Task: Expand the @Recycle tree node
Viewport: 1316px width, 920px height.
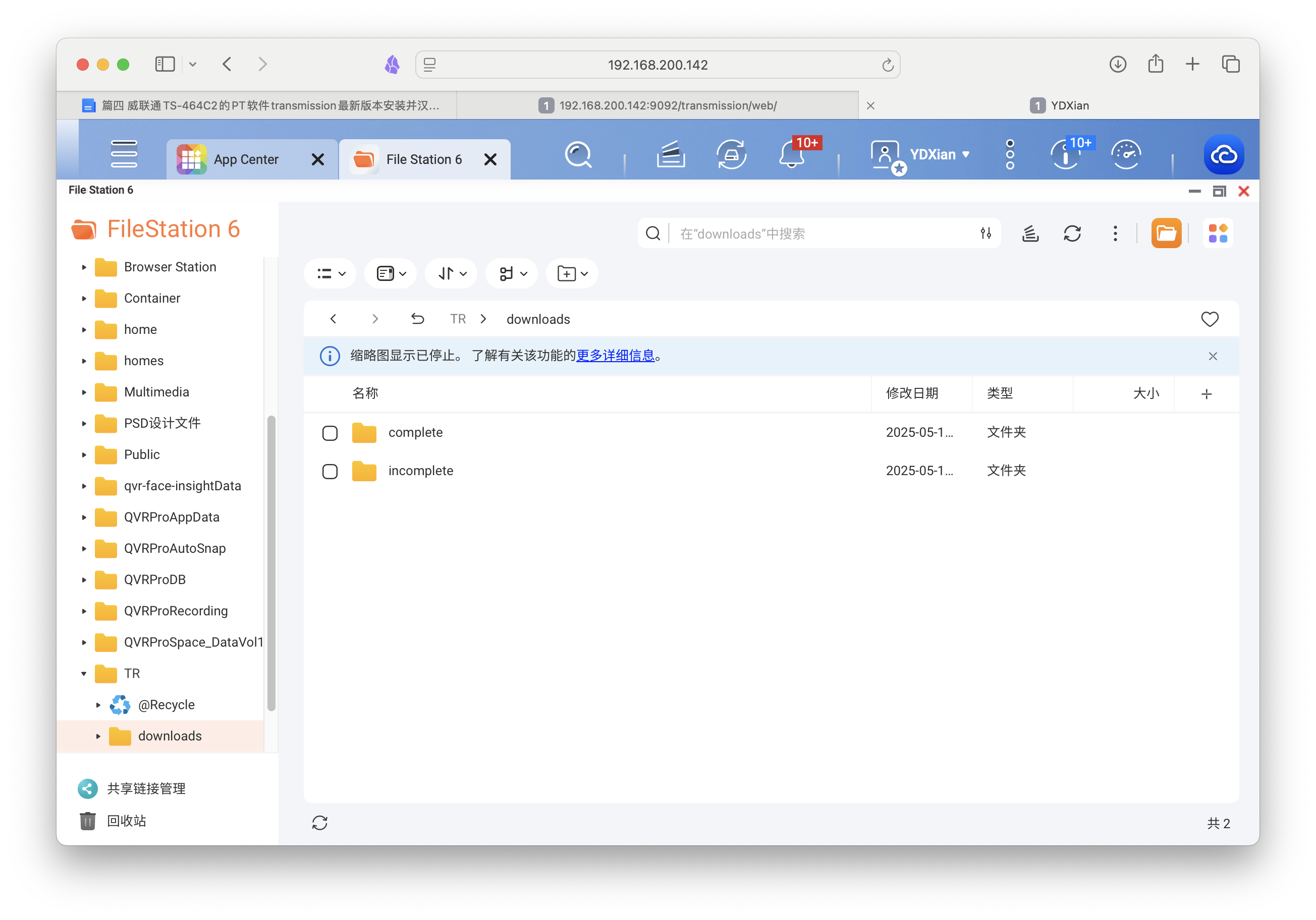Action: coord(98,705)
